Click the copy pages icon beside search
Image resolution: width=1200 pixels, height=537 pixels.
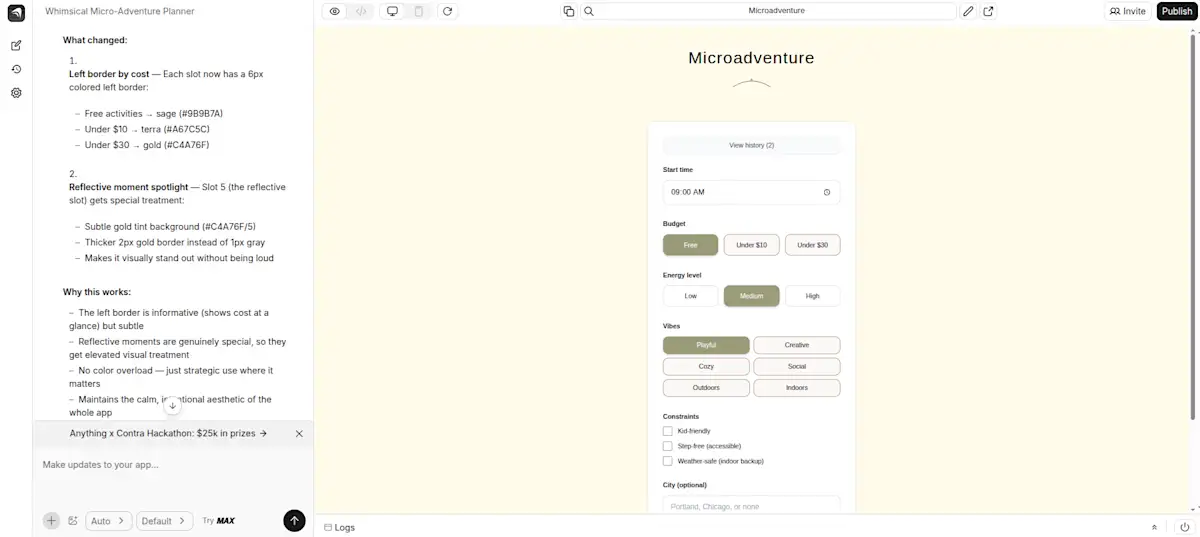tap(569, 11)
